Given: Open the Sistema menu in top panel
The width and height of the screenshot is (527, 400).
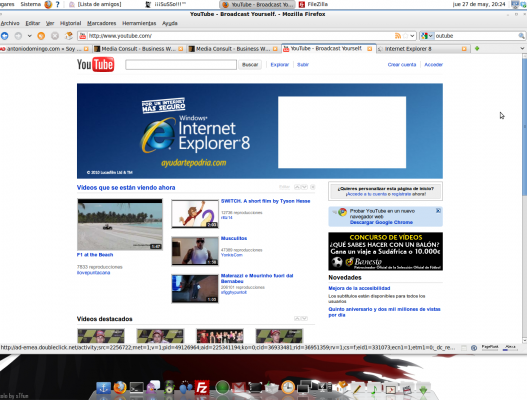Looking at the screenshot, I should point(31,4).
